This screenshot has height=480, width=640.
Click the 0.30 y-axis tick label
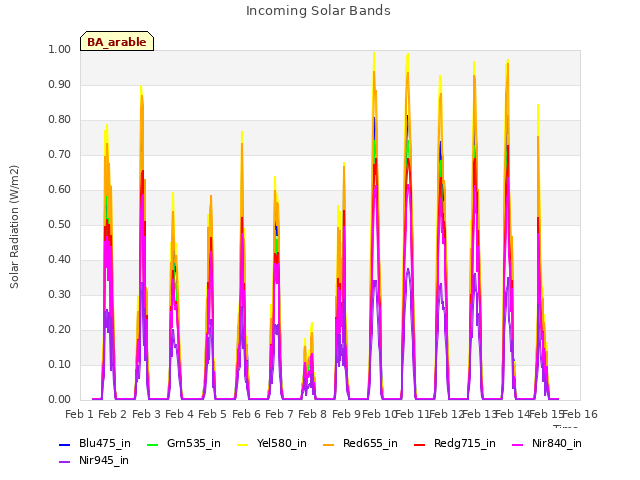pyautogui.click(x=60, y=295)
